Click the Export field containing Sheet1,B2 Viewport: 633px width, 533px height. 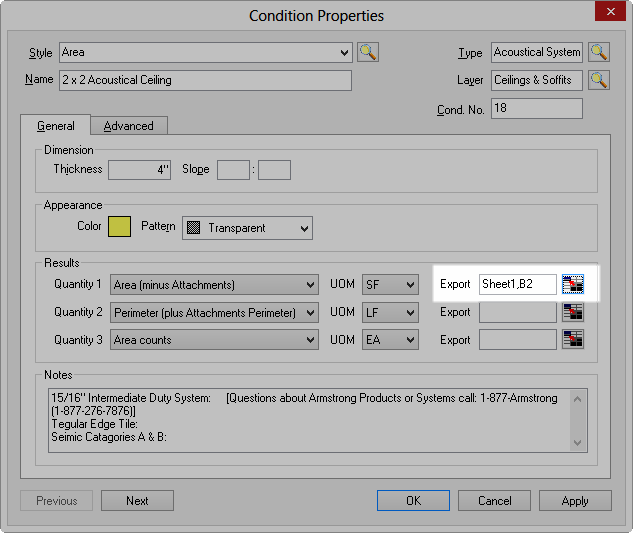click(518, 284)
